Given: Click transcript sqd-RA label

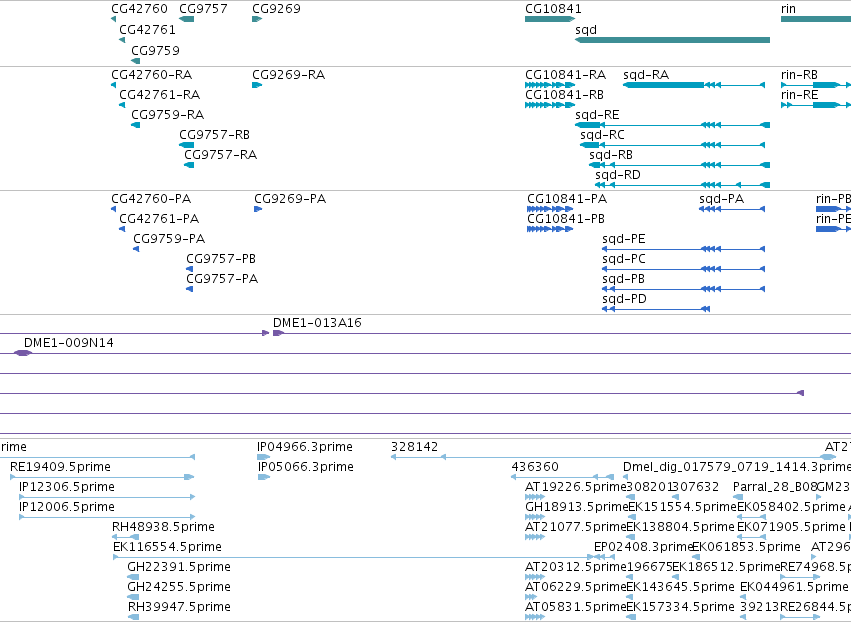Looking at the screenshot, I should click(646, 75).
